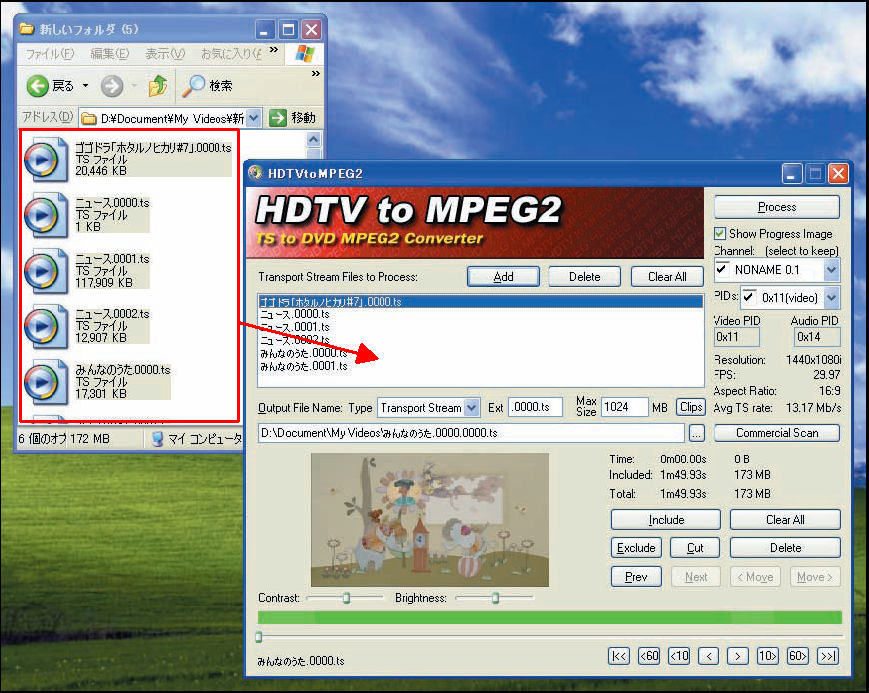Click the Exclude button

click(x=636, y=548)
